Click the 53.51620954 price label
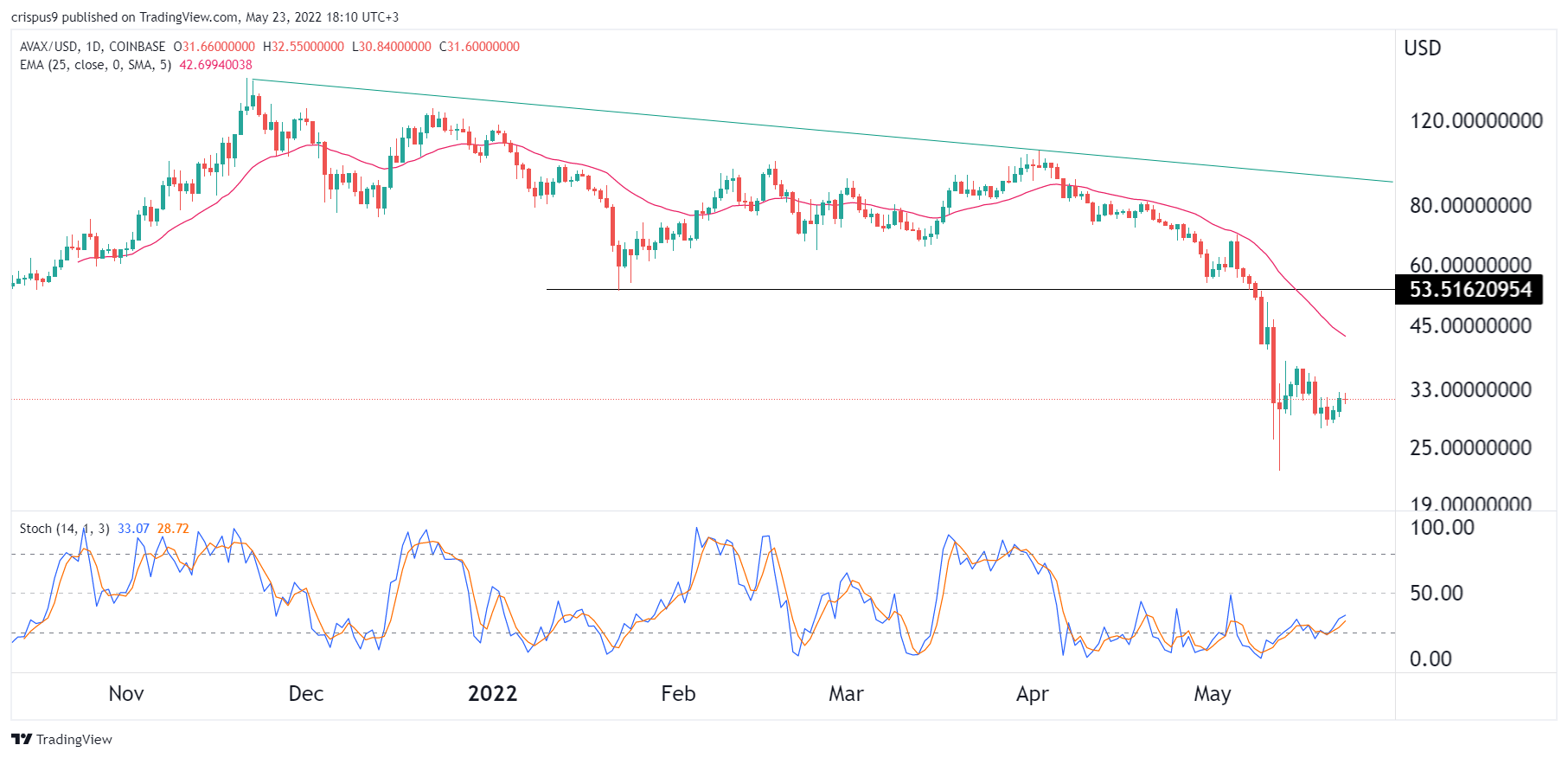Screen dimensions: 1568x758 [1469, 289]
